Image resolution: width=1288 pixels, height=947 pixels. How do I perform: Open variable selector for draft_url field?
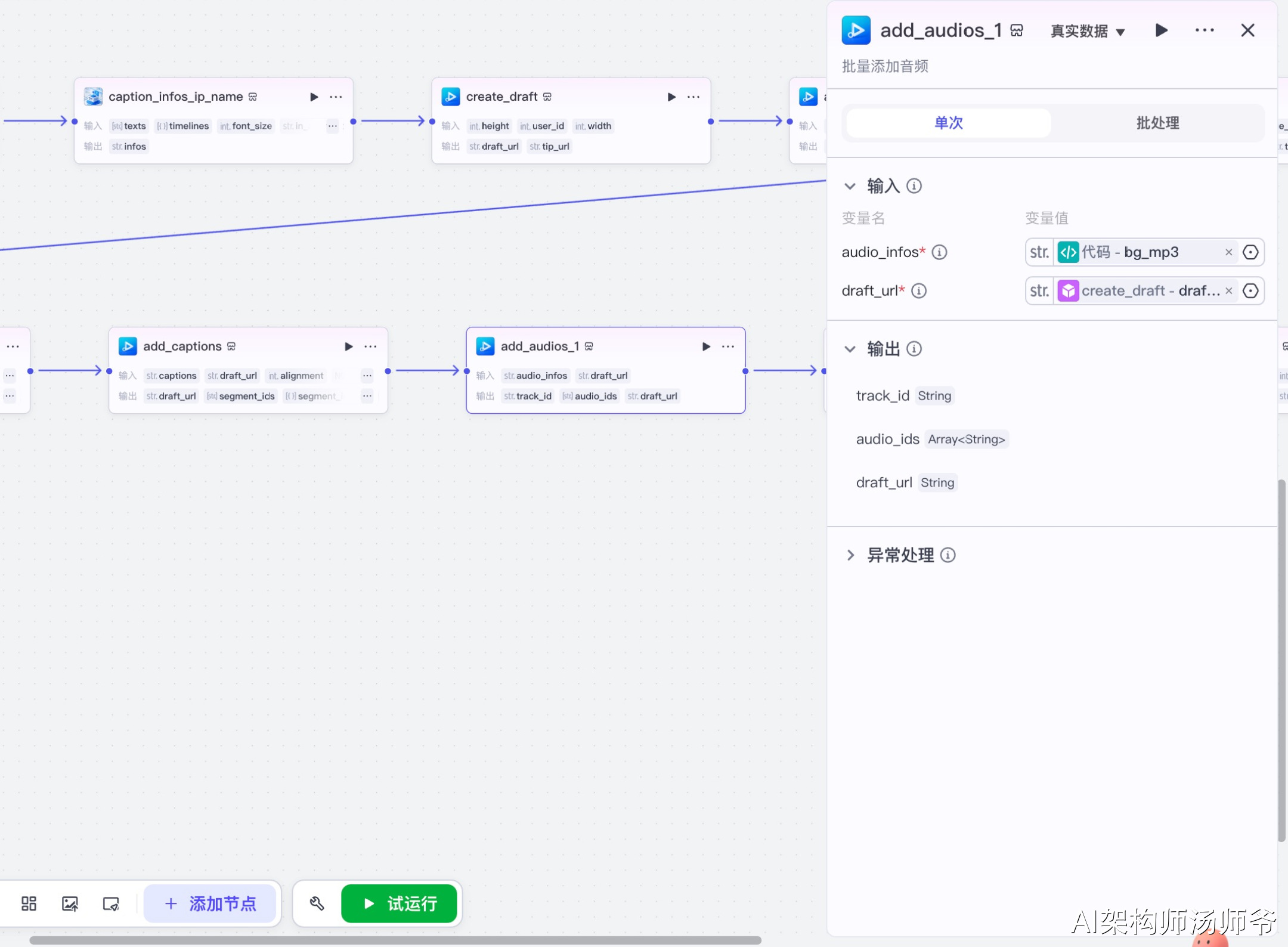tap(1250, 291)
